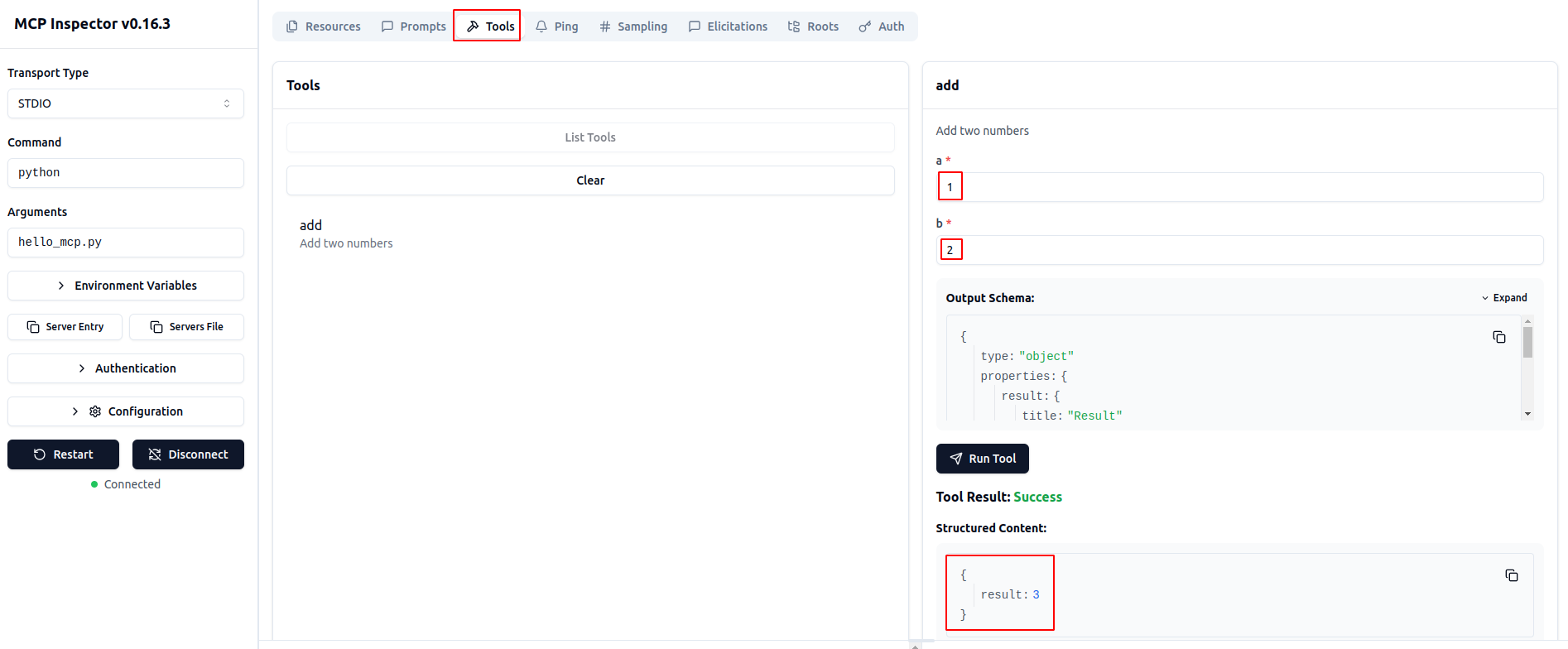
Task: Click the speech bubble icon on Prompts
Action: tap(387, 26)
